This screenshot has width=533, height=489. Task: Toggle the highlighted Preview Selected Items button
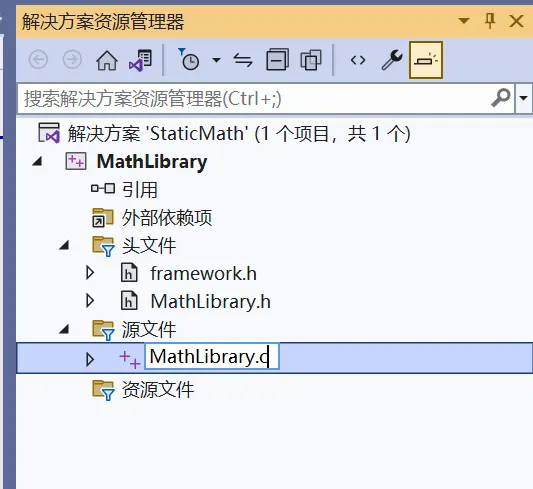point(426,60)
